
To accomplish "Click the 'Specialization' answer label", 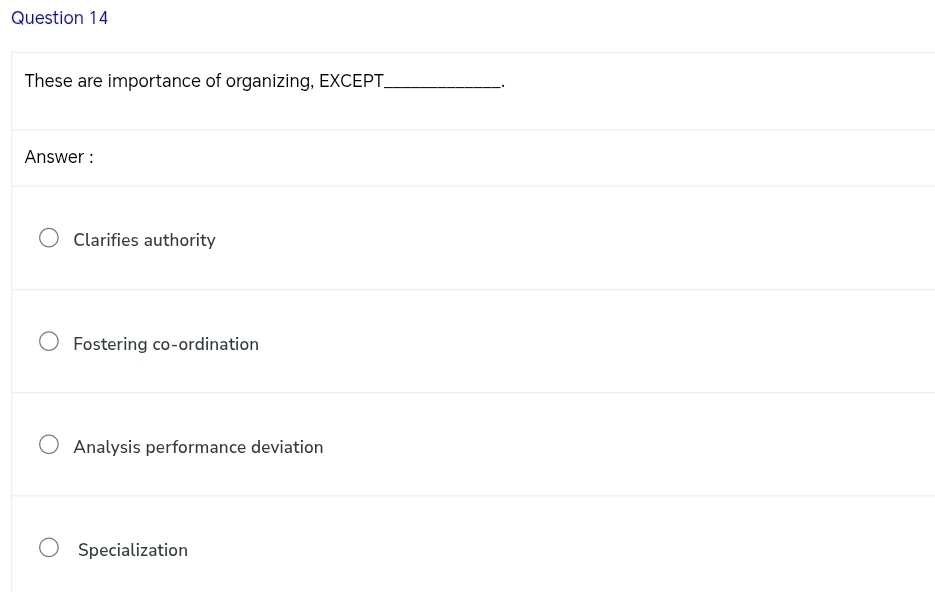I will [x=132, y=550].
